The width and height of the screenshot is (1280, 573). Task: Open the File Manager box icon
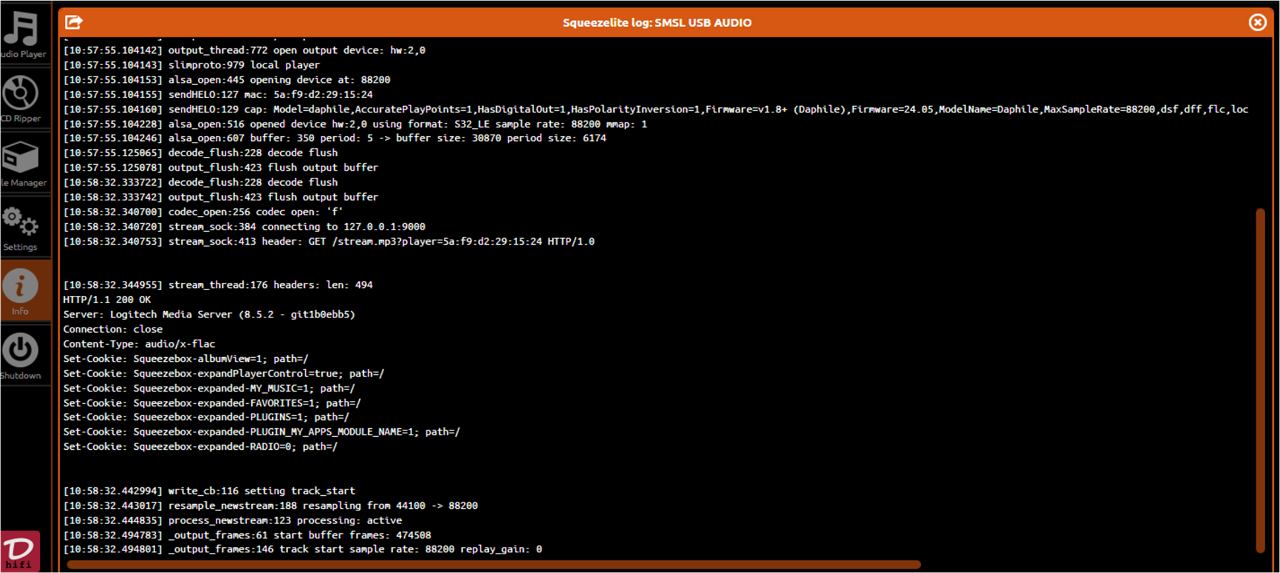point(19,157)
